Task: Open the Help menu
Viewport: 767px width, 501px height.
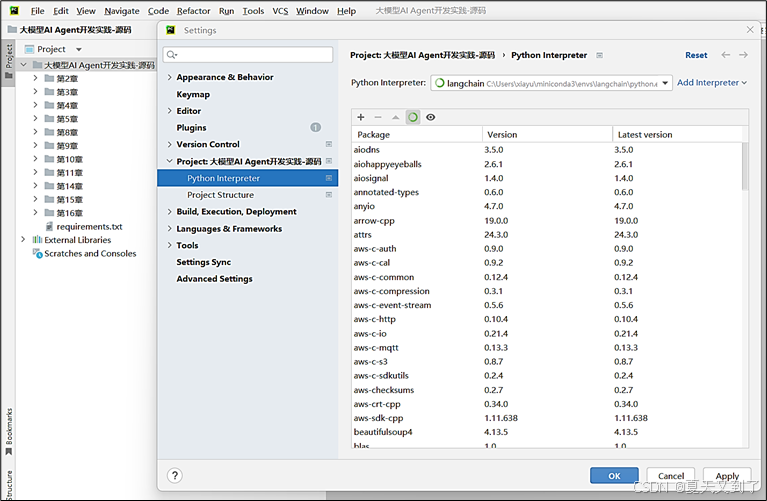Action: (x=346, y=11)
